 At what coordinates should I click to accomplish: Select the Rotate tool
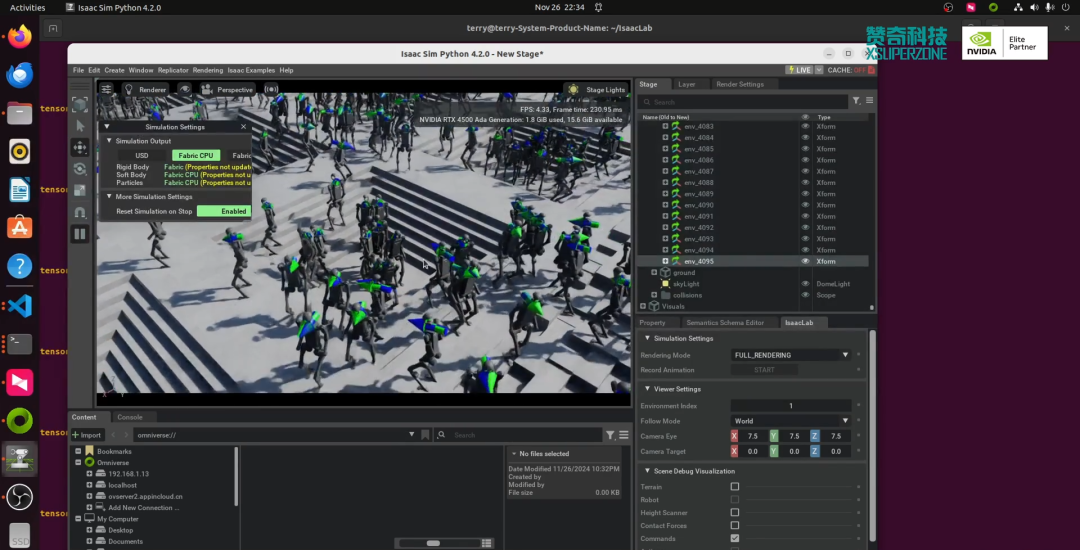pyautogui.click(x=80, y=169)
